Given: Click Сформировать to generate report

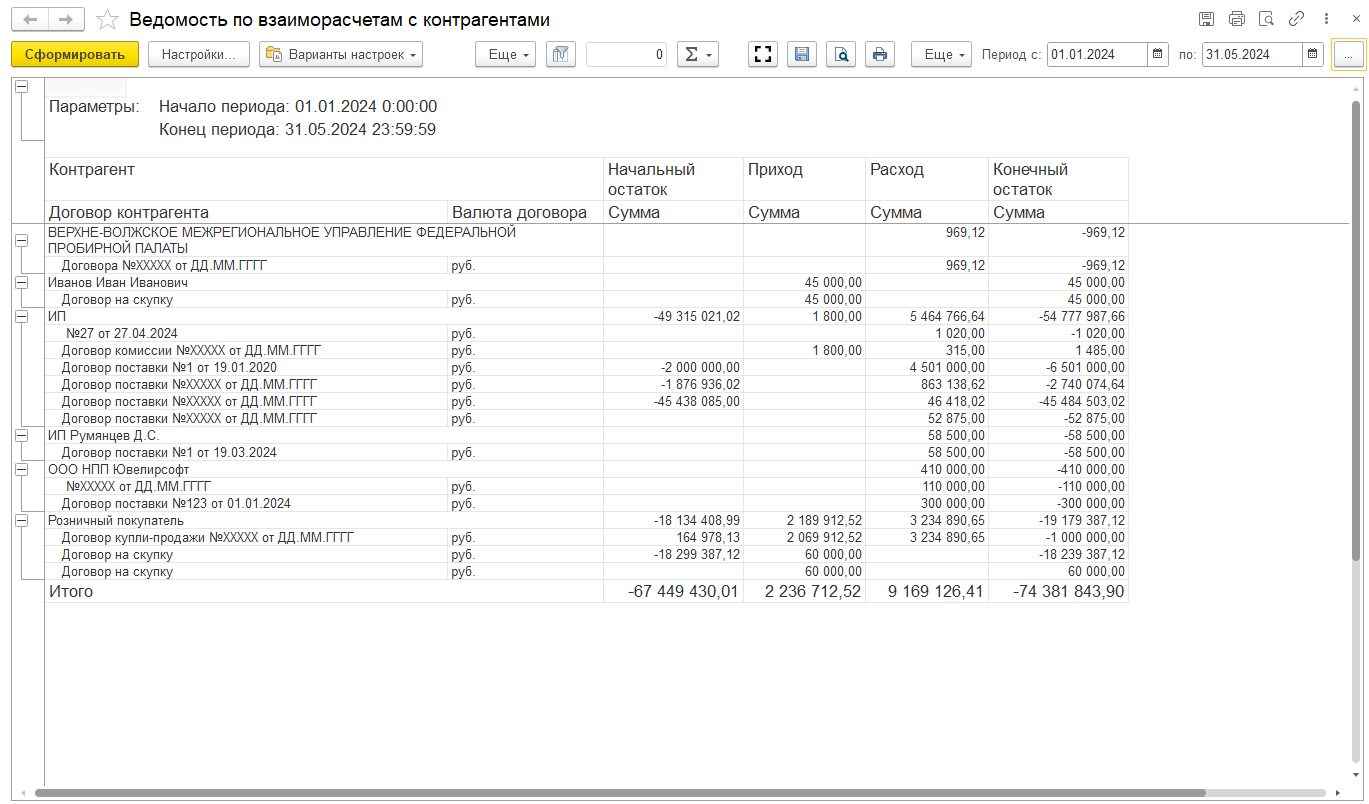Looking at the screenshot, I should [75, 55].
